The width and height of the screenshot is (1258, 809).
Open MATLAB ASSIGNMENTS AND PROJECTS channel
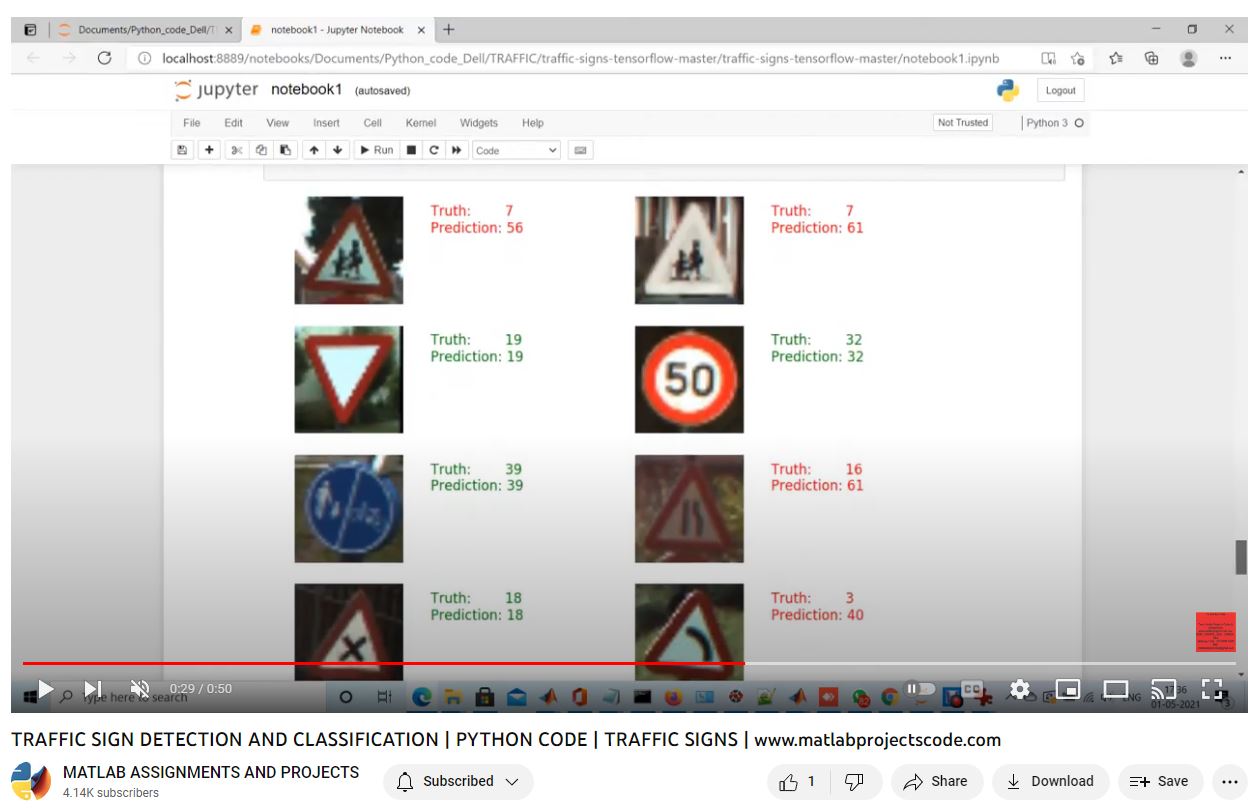[211, 772]
